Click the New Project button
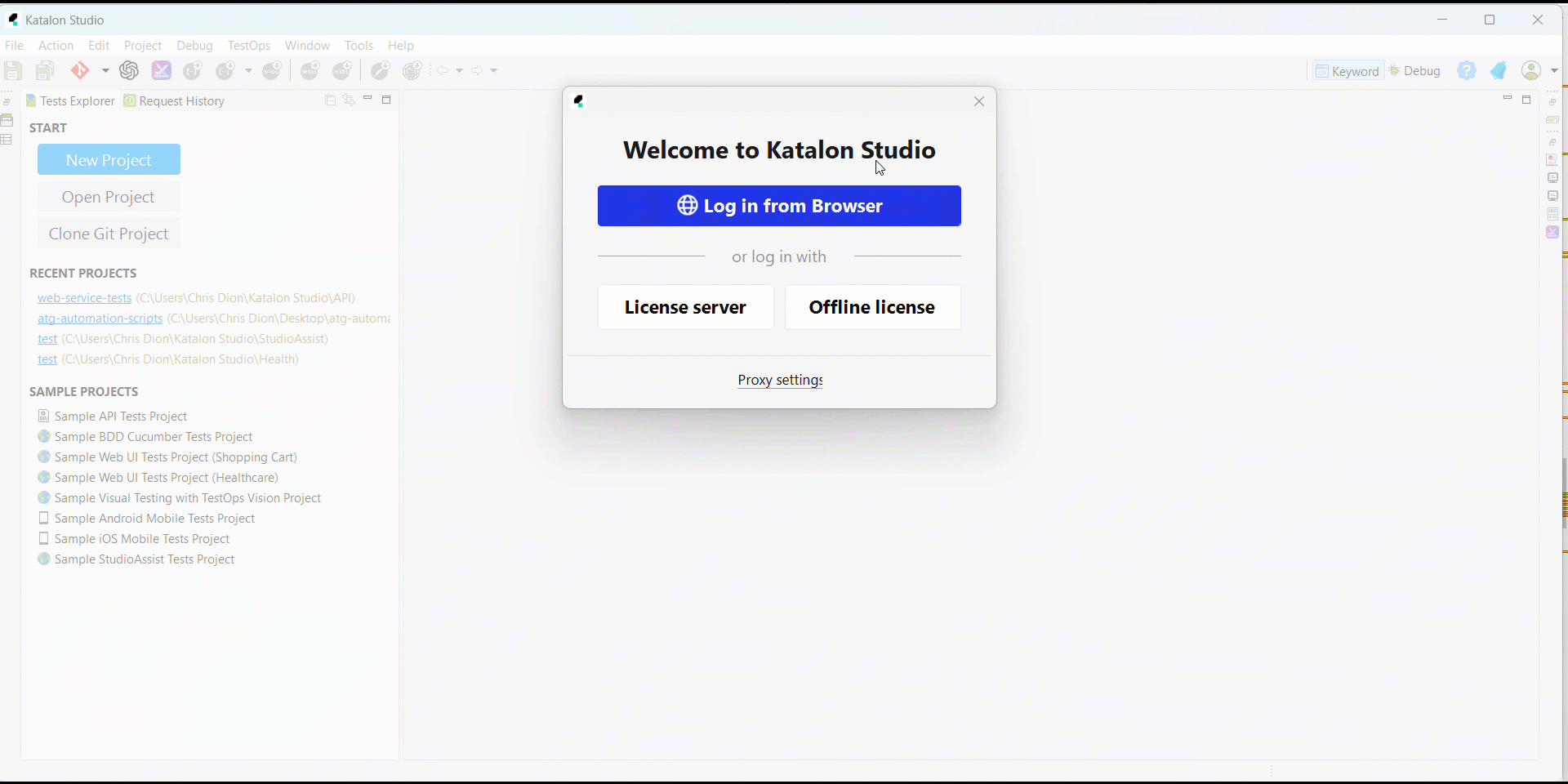Viewport: 1568px width, 784px height. pos(109,159)
